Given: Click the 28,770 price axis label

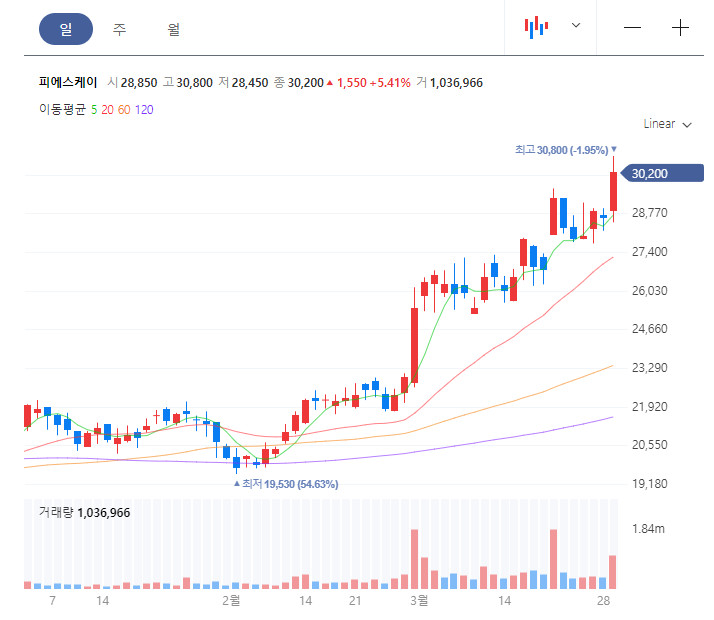Looking at the screenshot, I should (x=649, y=213).
